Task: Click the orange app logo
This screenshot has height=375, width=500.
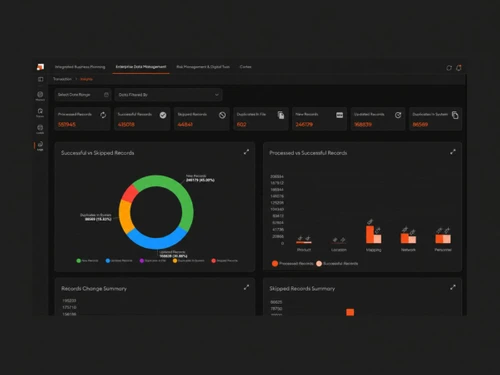Action: 40,67
